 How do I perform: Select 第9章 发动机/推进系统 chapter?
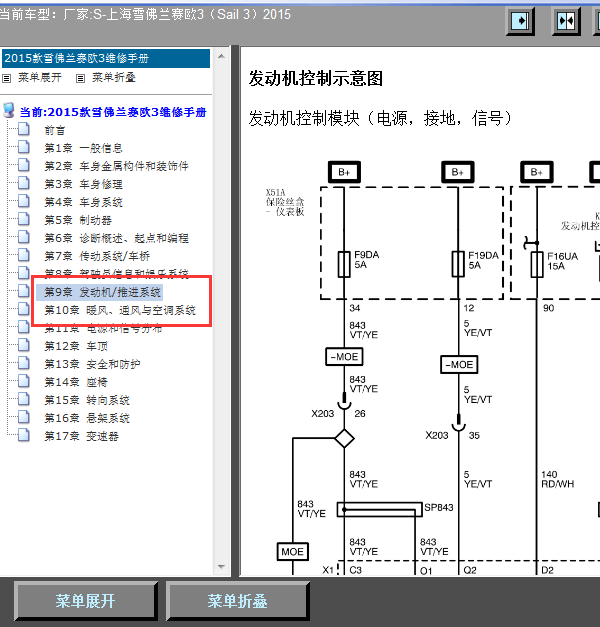[102, 292]
